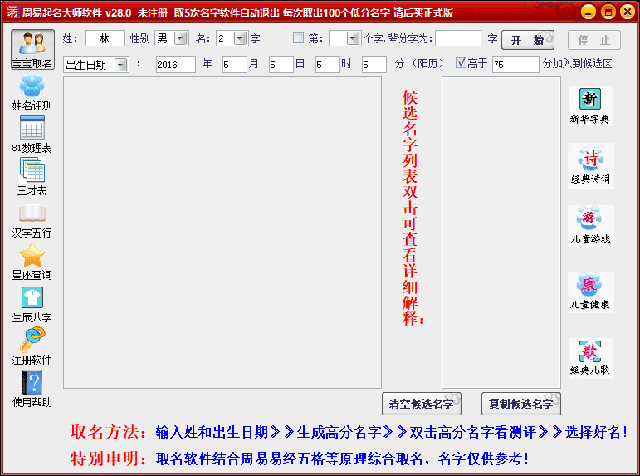
Task: Open the 注册软件 key icon
Action: pyautogui.click(x=32, y=346)
